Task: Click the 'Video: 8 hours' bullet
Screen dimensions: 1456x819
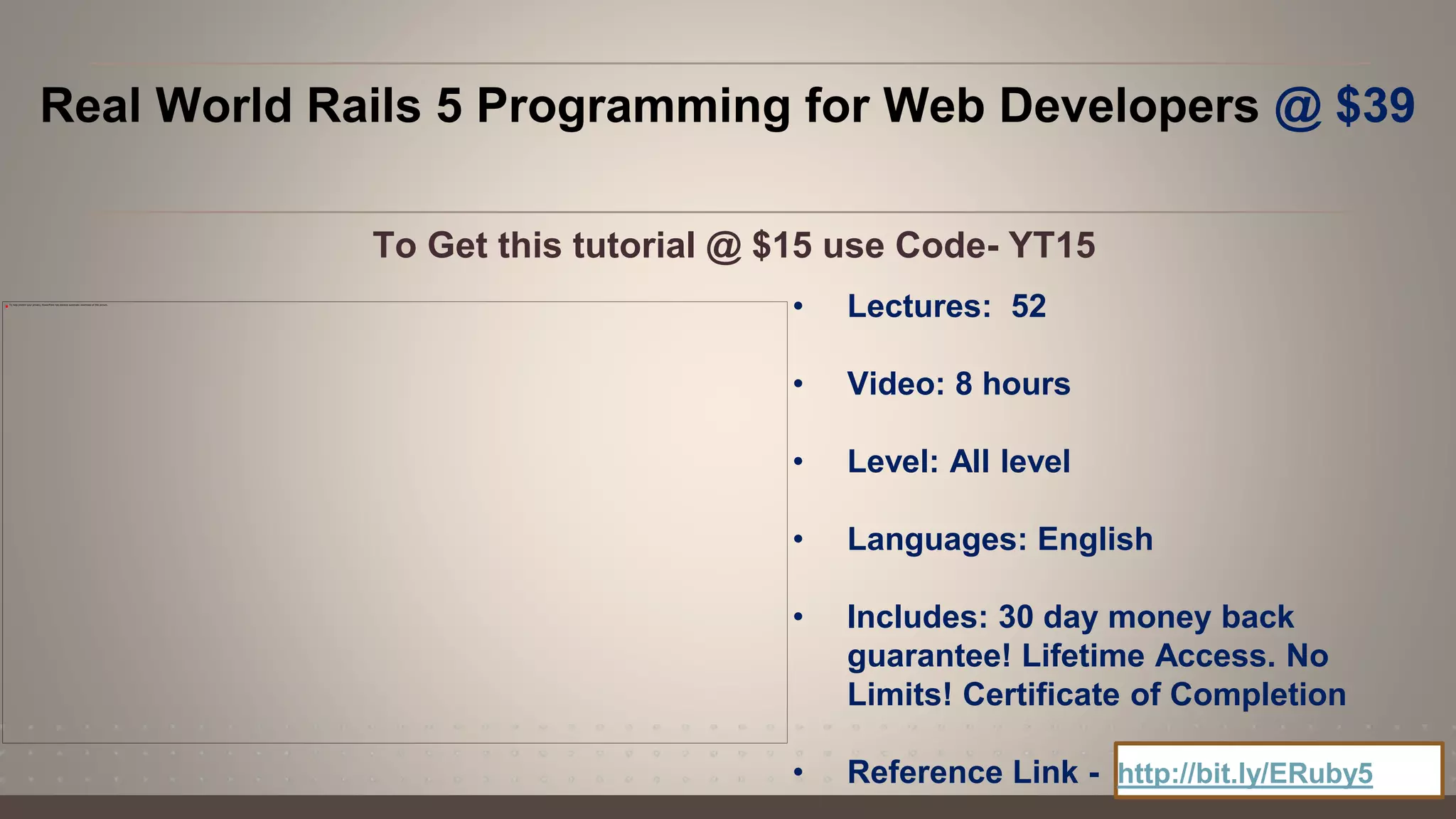Action: 958,384
